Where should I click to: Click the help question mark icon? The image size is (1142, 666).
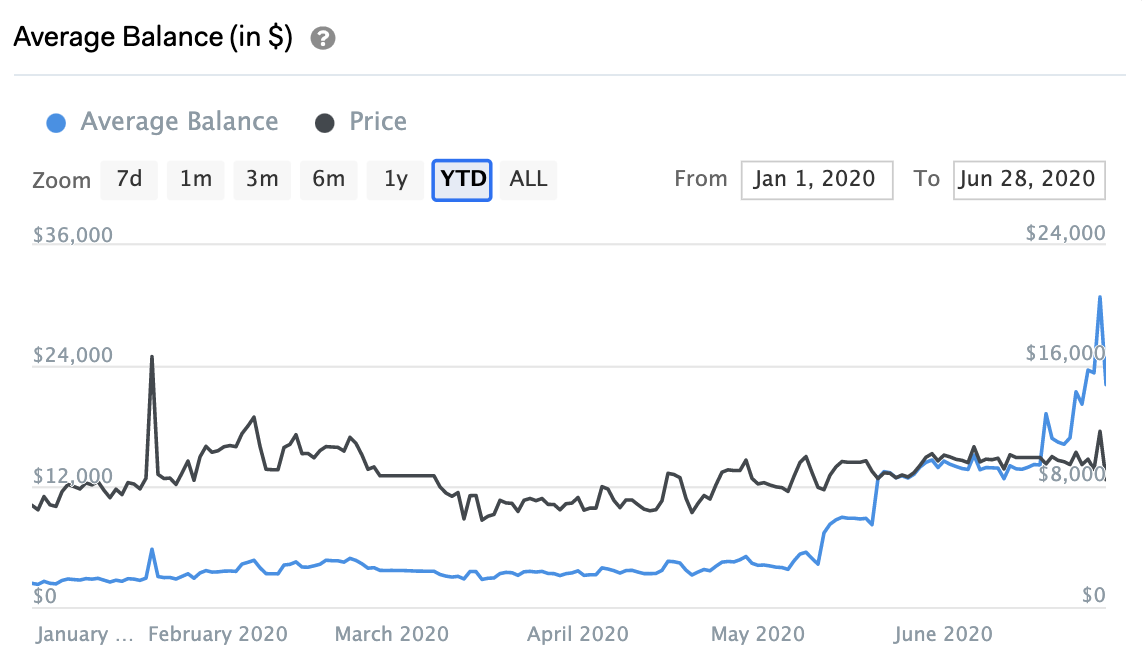click(x=323, y=39)
